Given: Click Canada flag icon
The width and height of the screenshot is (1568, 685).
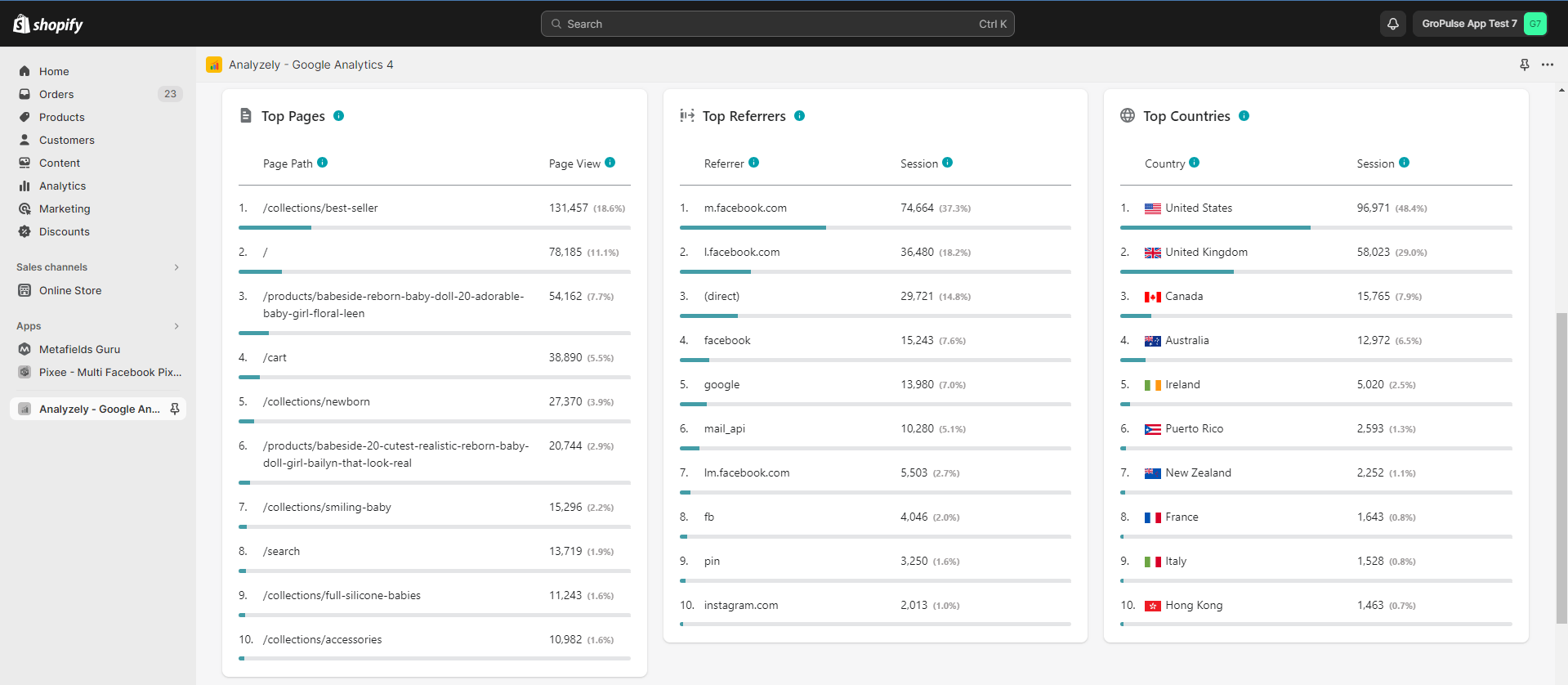Looking at the screenshot, I should click(1153, 297).
